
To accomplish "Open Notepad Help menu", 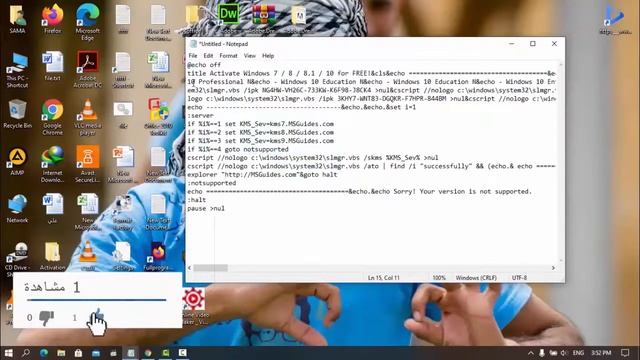I will [268, 56].
